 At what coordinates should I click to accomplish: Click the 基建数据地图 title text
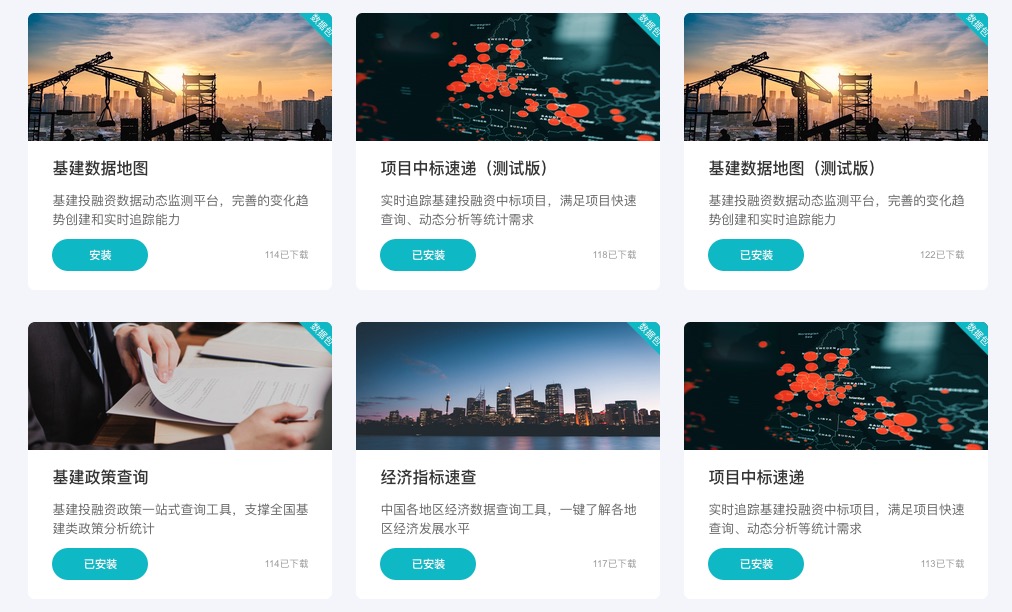[x=101, y=168]
